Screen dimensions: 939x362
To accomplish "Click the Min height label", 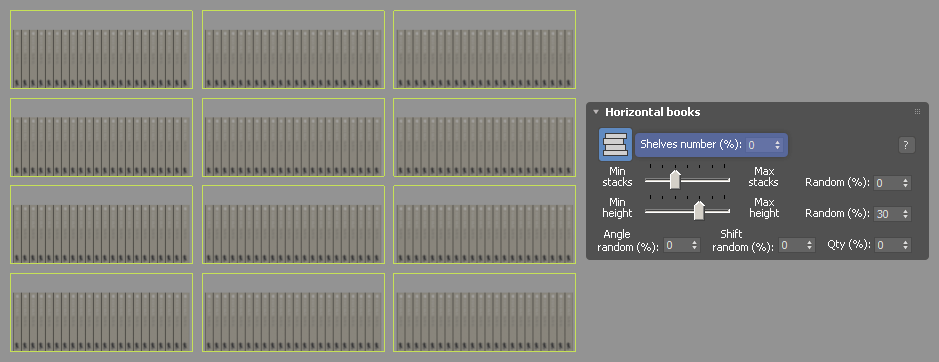I will (617, 208).
